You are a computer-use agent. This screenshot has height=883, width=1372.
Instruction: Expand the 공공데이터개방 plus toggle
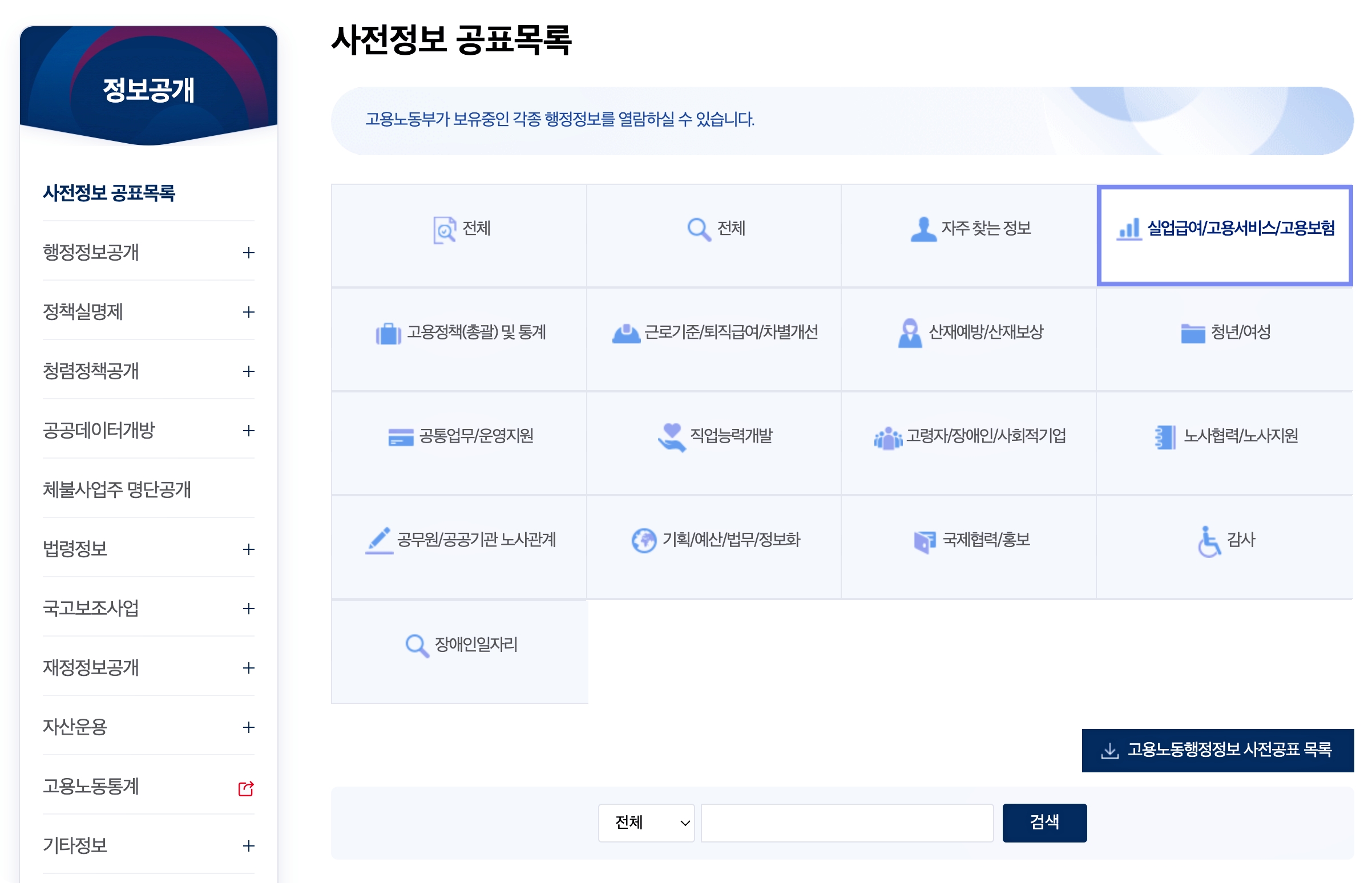coord(248,431)
